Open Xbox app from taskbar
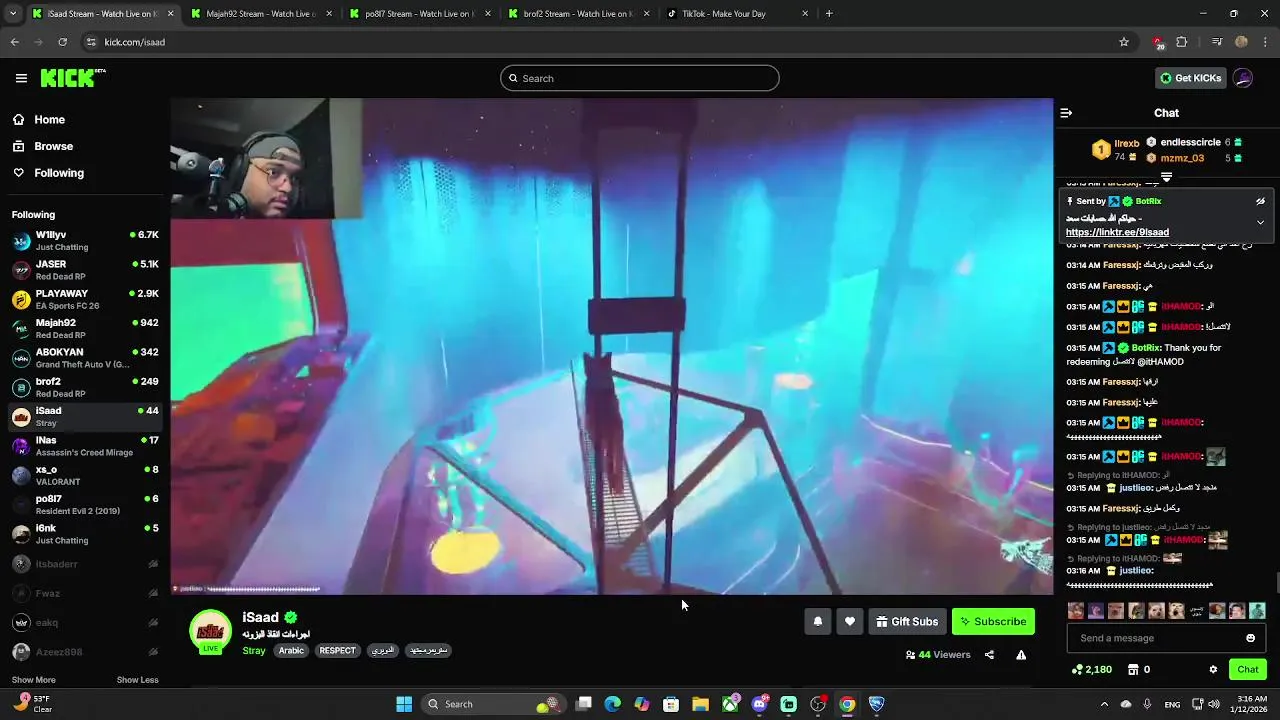This screenshot has height=720, width=1280. pos(731,704)
